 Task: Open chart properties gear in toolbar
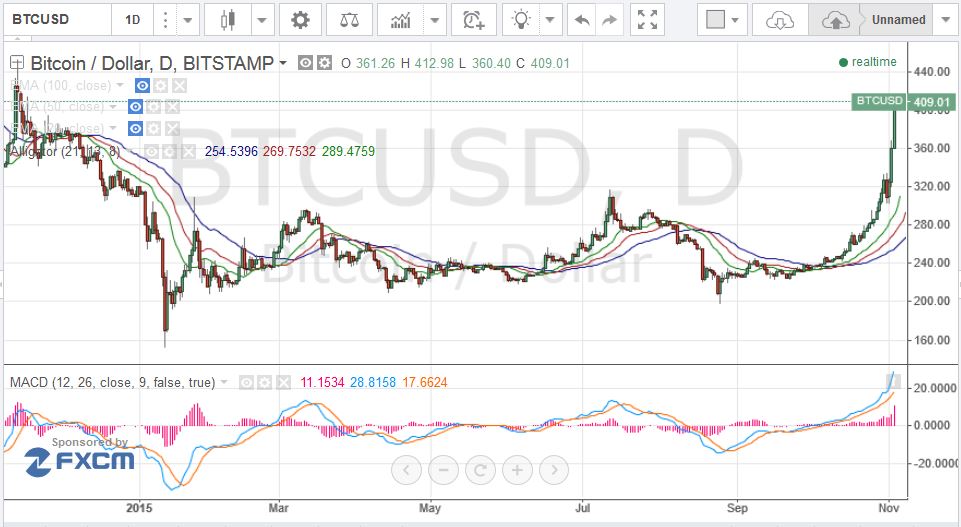[300, 20]
